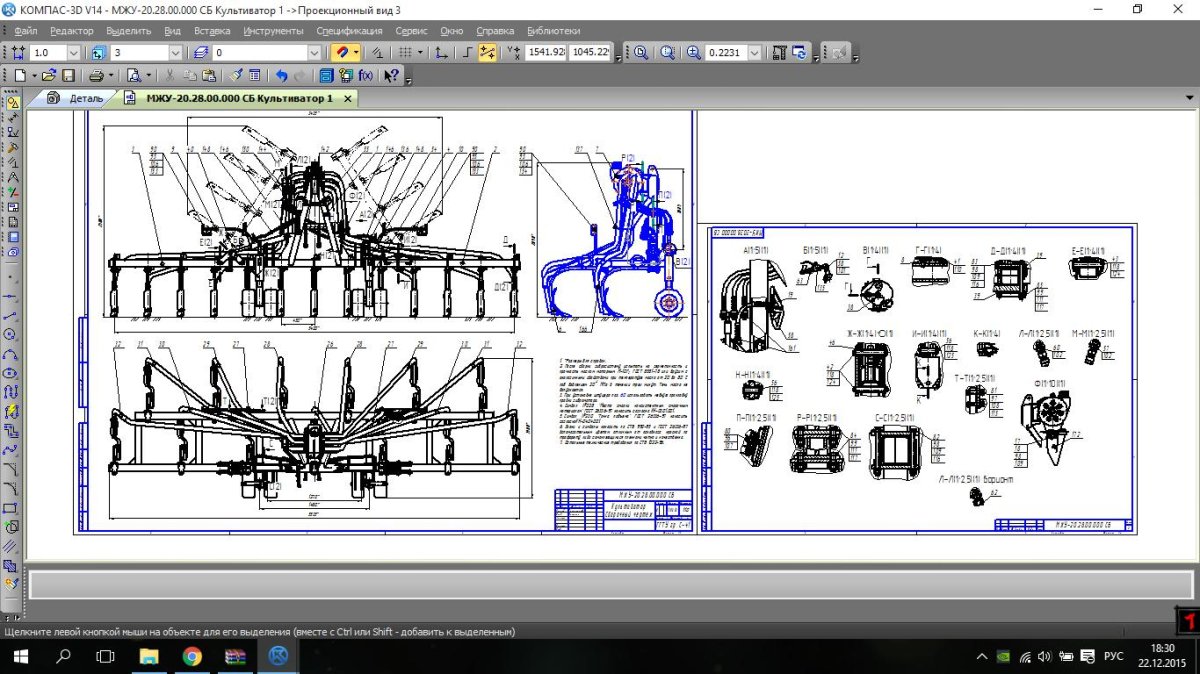The width and height of the screenshot is (1200, 674).
Task: Open Chrome from the Windows taskbar
Action: coord(192,656)
